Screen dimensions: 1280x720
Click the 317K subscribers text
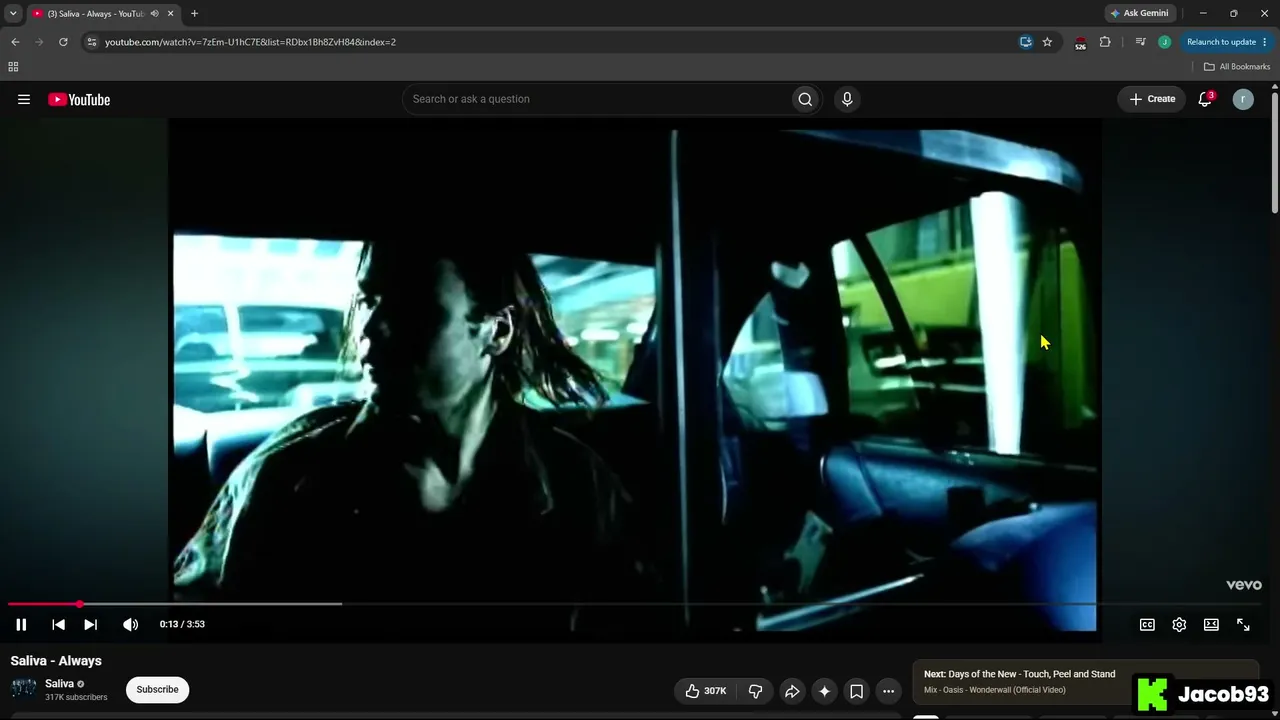[x=76, y=697]
